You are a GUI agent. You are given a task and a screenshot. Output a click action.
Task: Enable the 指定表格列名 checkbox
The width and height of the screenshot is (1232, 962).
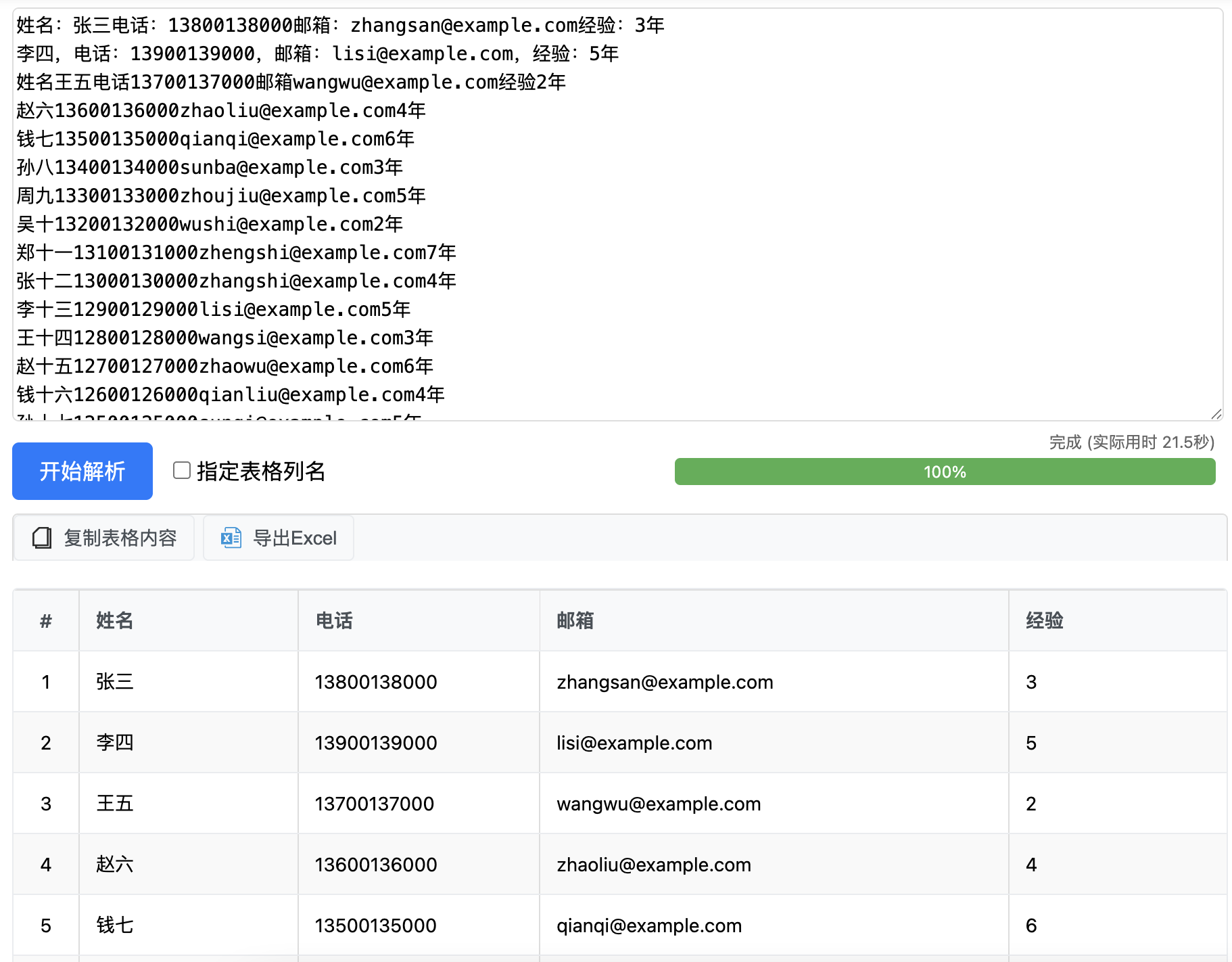(x=182, y=470)
